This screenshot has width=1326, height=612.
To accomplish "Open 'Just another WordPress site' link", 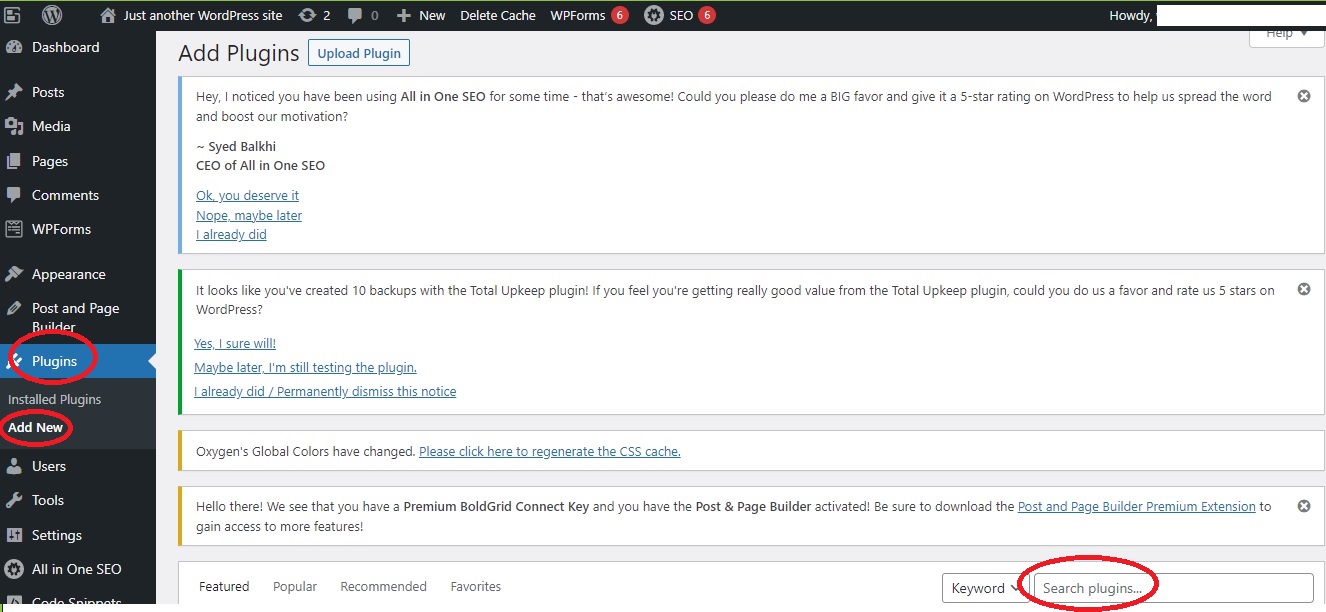I will coord(203,15).
